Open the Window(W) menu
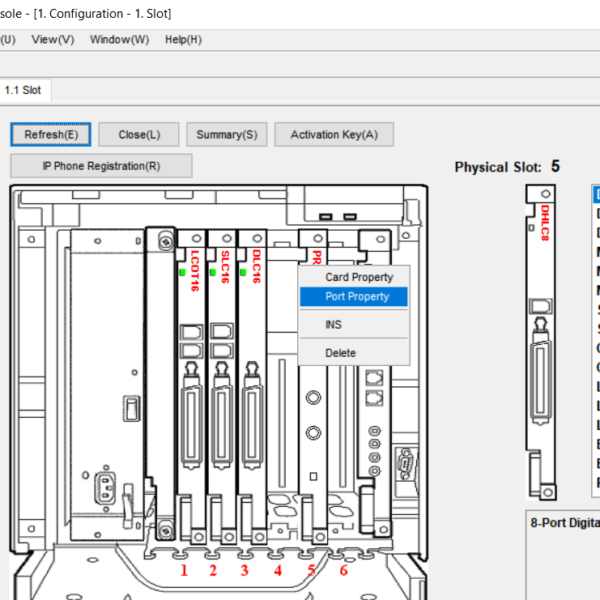600x600 pixels. [119, 39]
